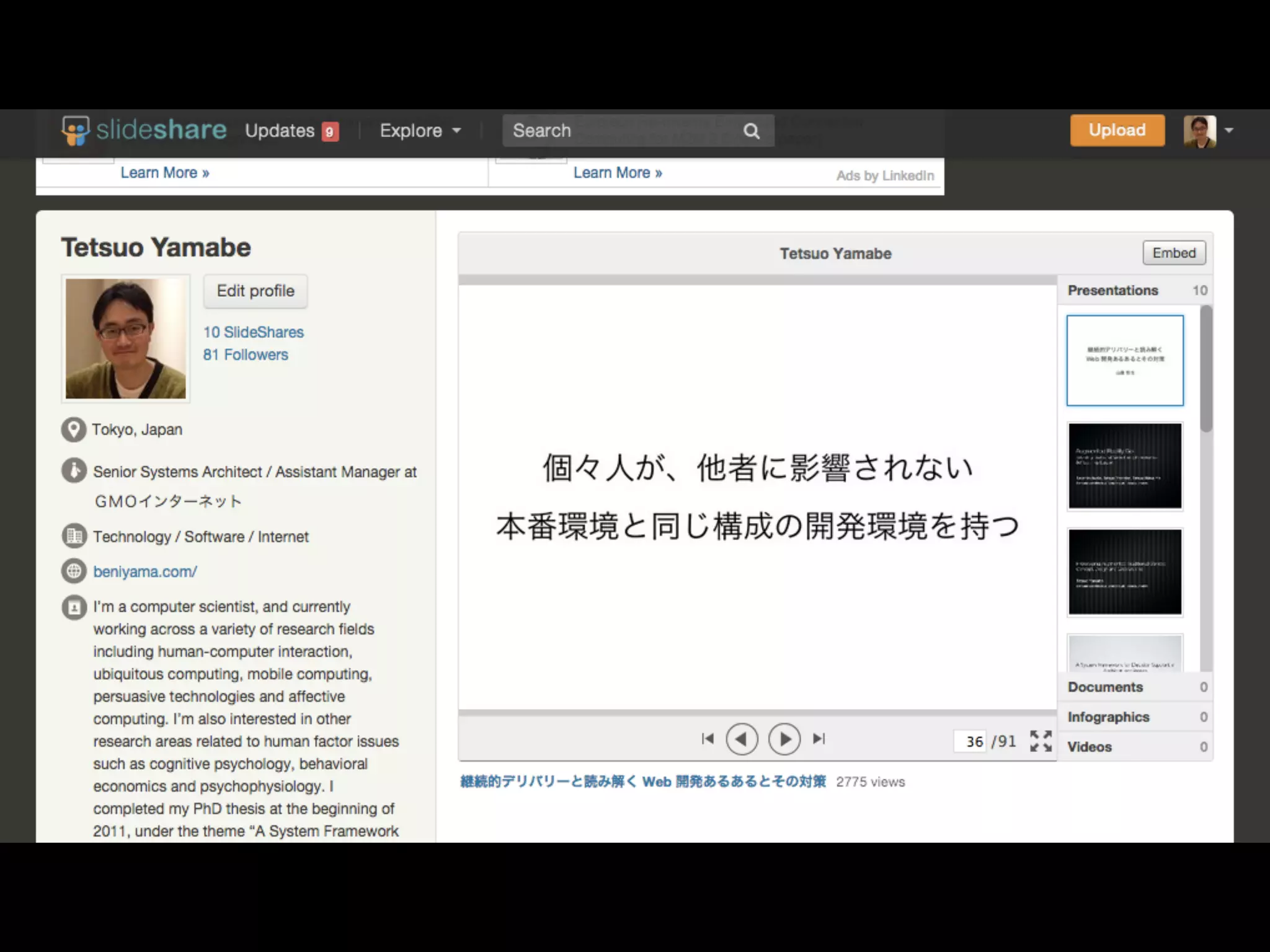Viewport: 1270px width, 952px height.
Task: Click the Edit profile button
Action: point(255,291)
